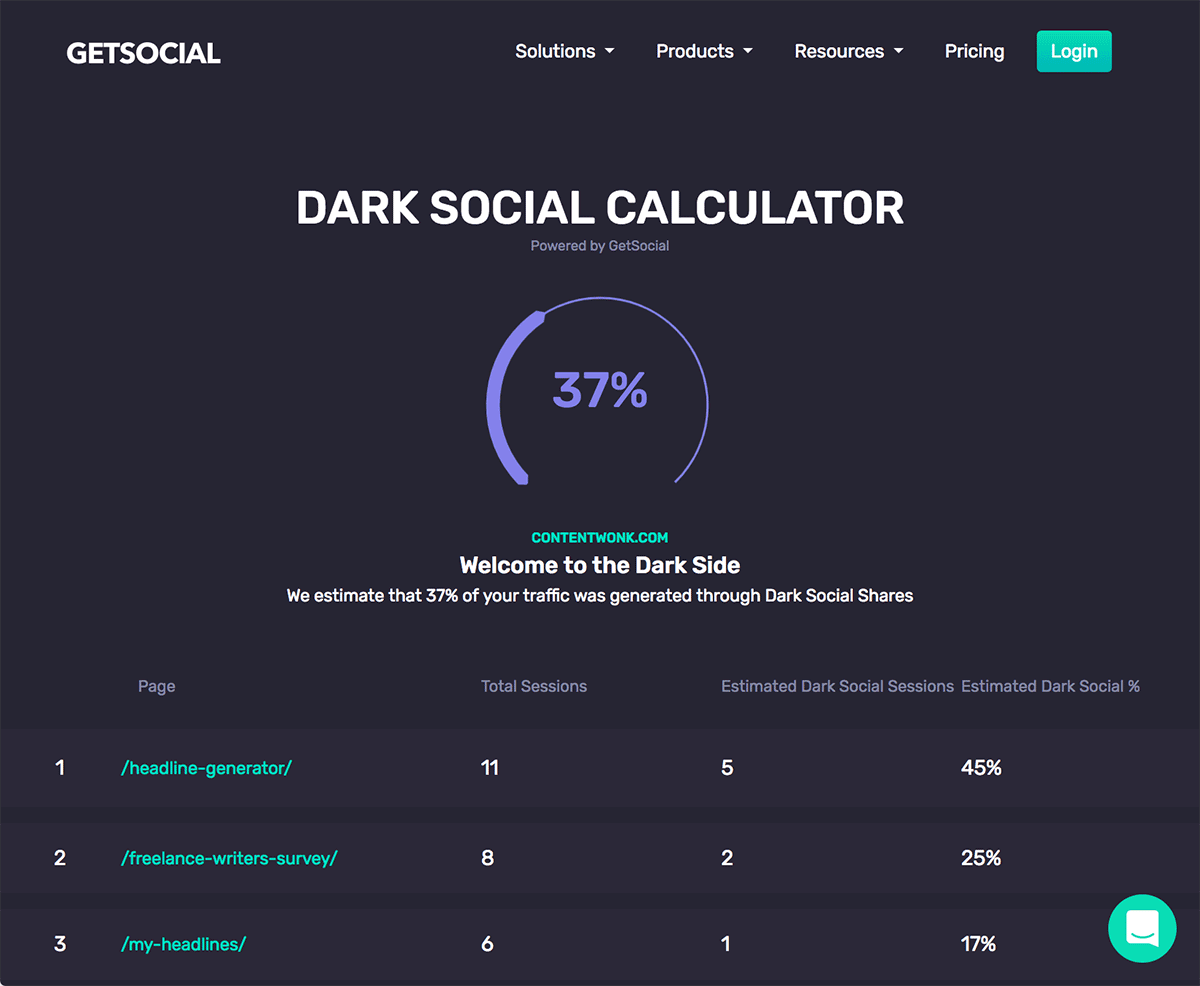Expand the Resources dropdown menu
Viewport: 1200px width, 986px height.
click(849, 51)
